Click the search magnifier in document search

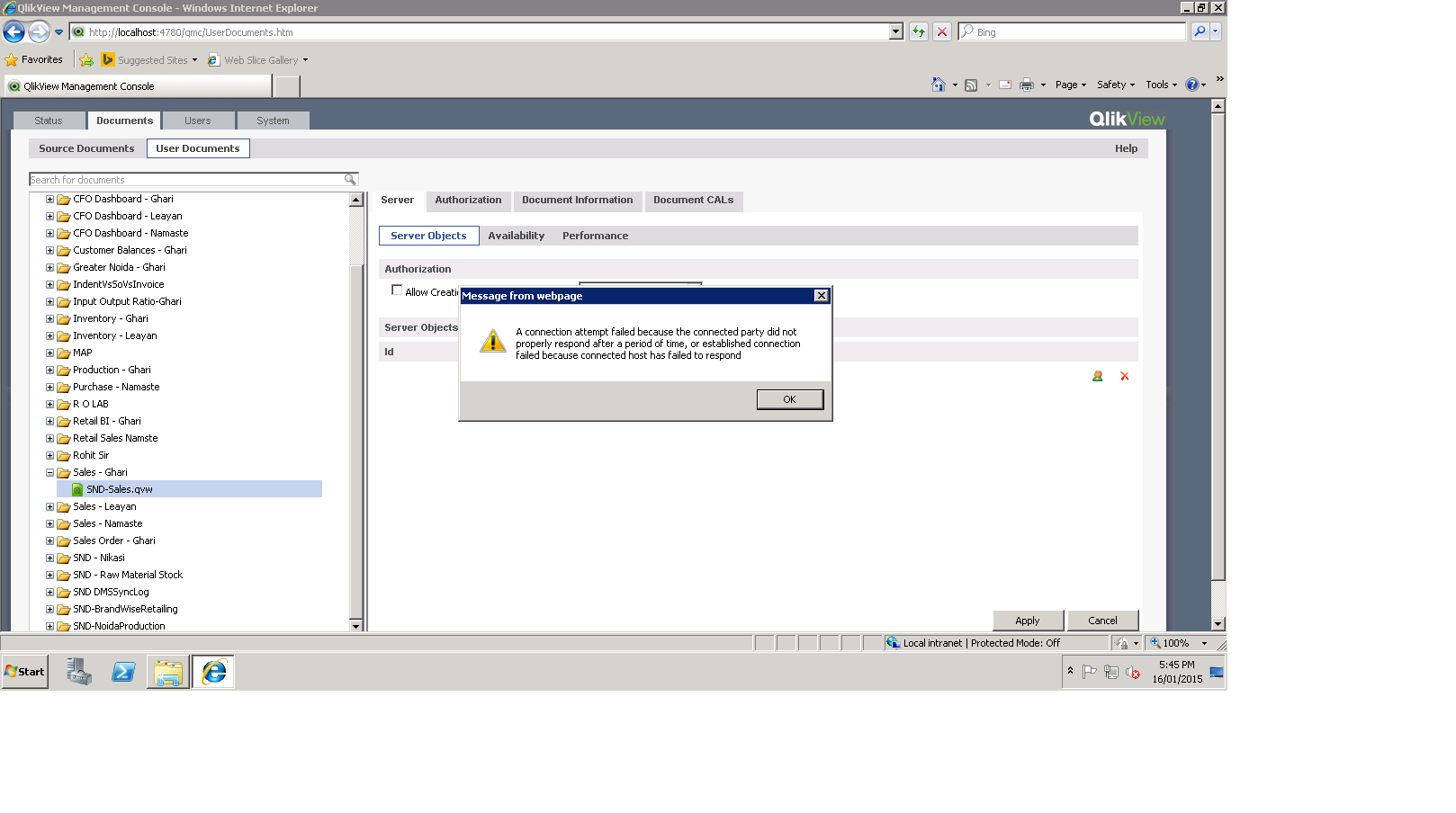coord(350,180)
